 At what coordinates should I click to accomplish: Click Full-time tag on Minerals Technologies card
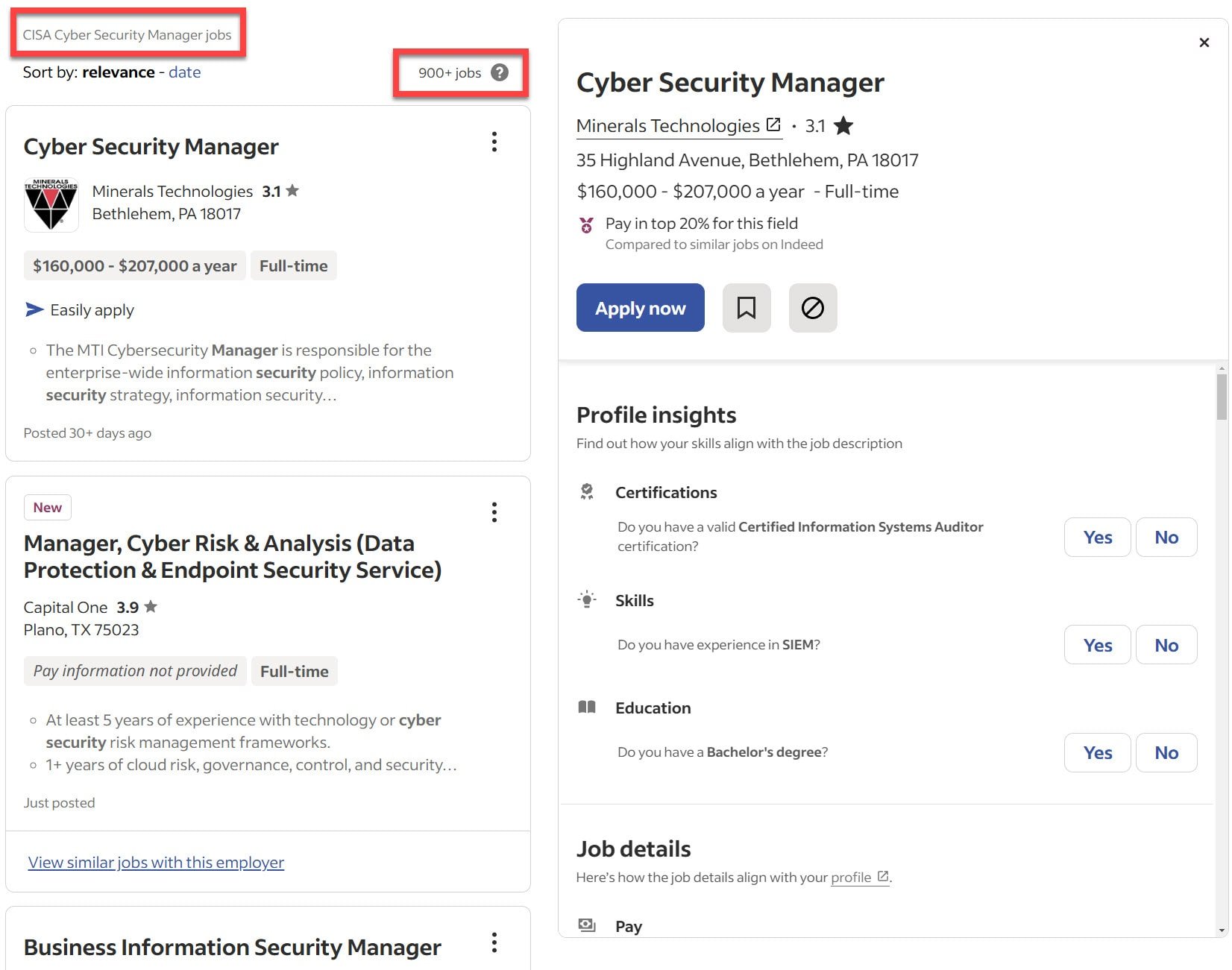(x=294, y=265)
